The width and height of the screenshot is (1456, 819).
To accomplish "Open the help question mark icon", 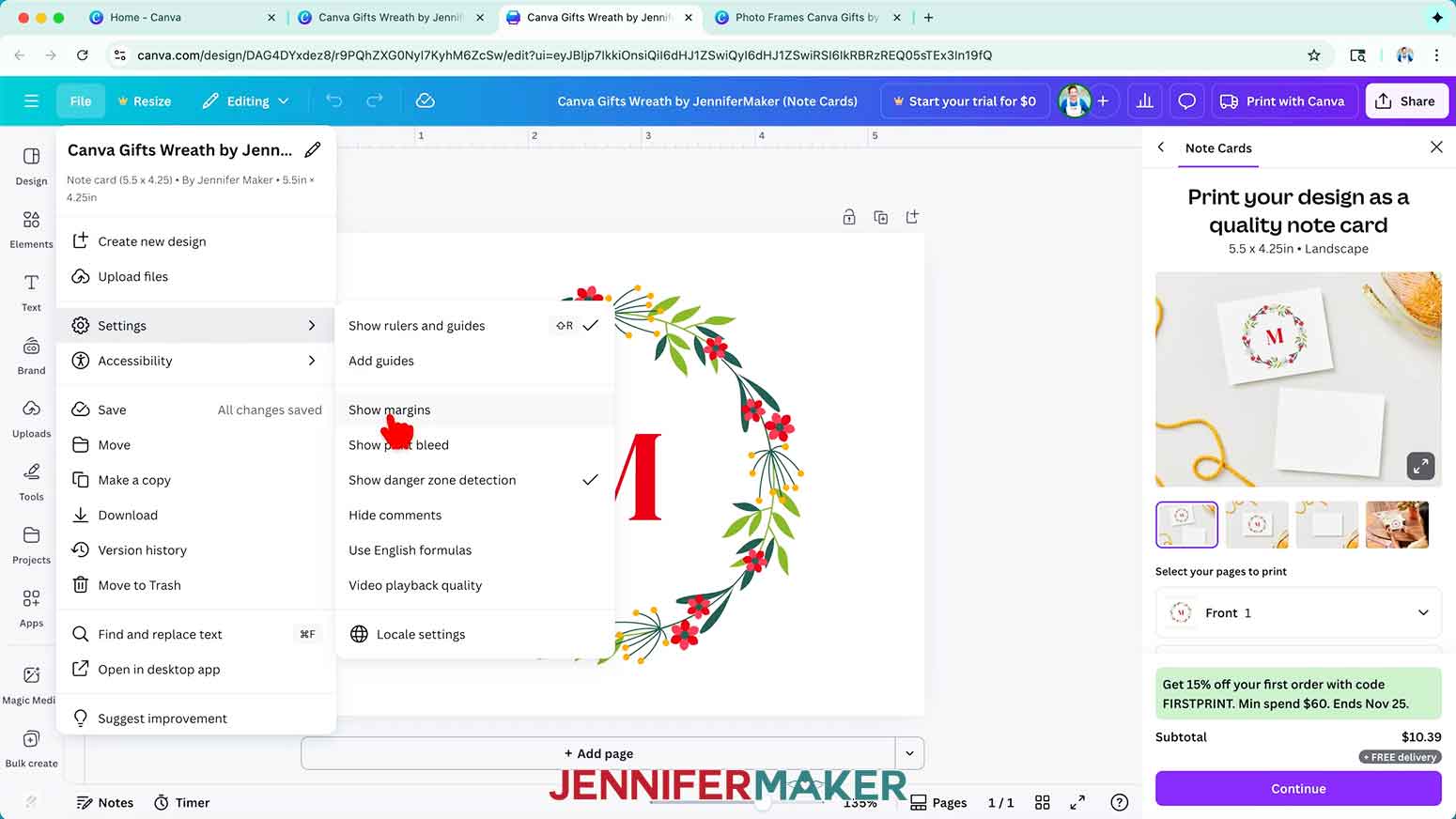I will tap(1119, 802).
